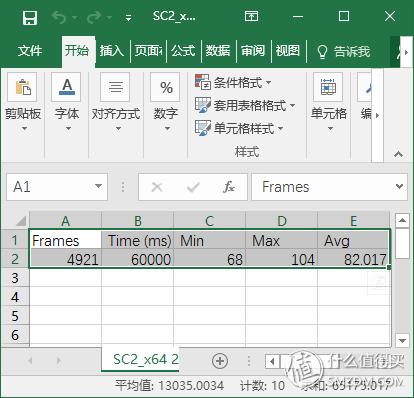Select column D header
414x398 pixels.
(281, 221)
